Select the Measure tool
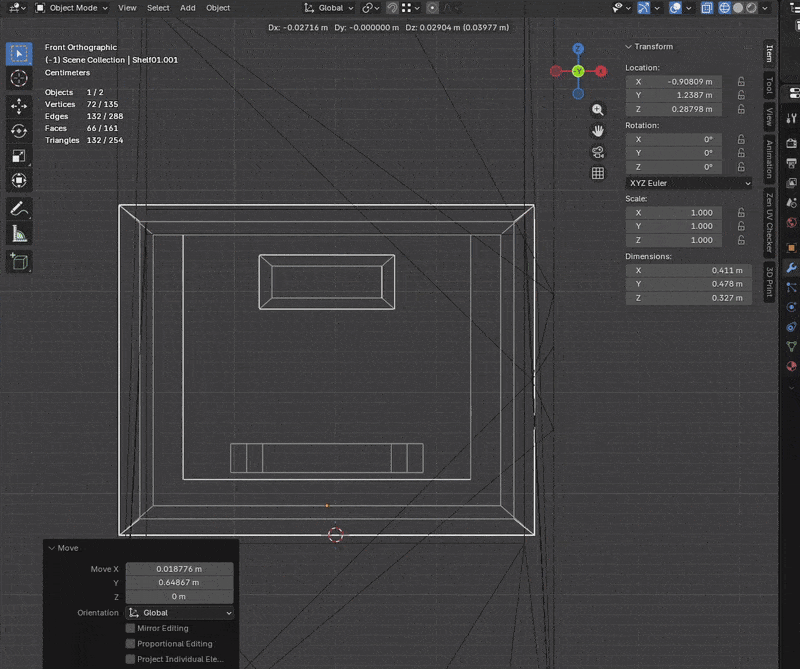The height and width of the screenshot is (669, 800). click(19, 234)
